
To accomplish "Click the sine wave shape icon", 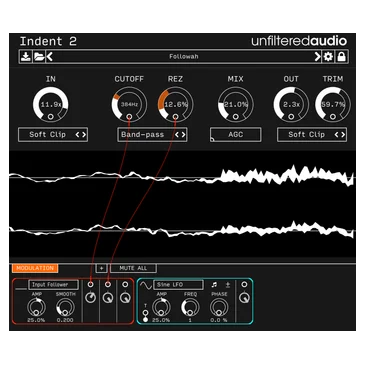I will tap(145, 285).
